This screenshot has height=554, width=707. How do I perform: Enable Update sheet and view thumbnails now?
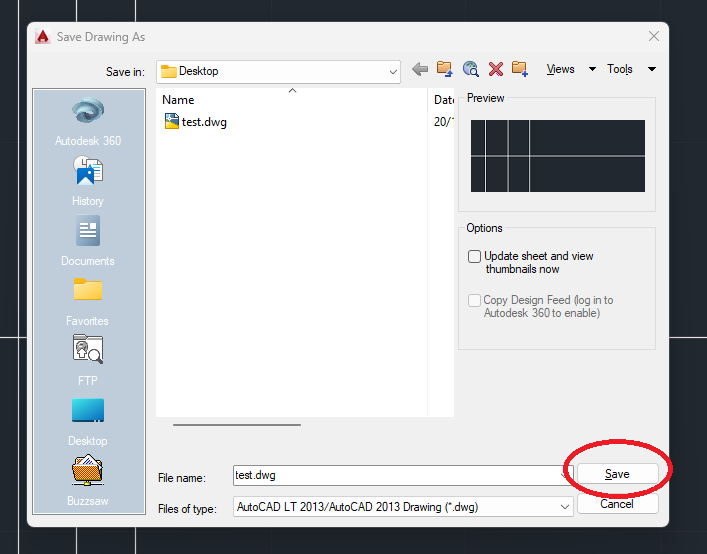[474, 256]
